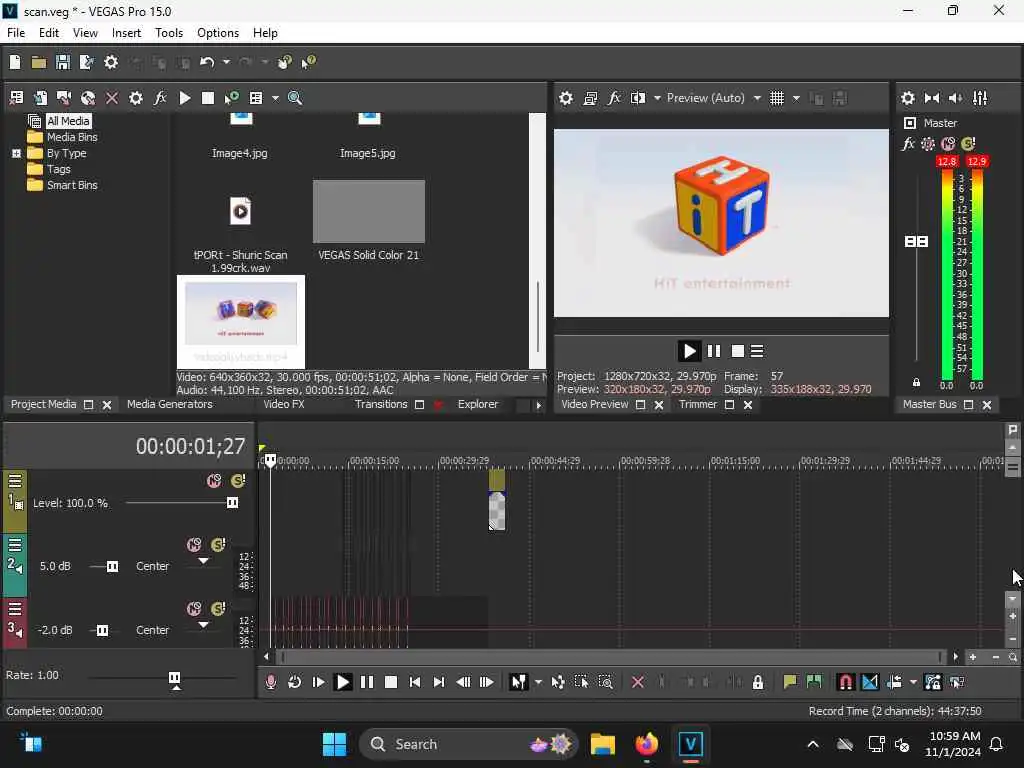1024x768 pixels.
Task: Open the Insert menu
Action: point(126,33)
